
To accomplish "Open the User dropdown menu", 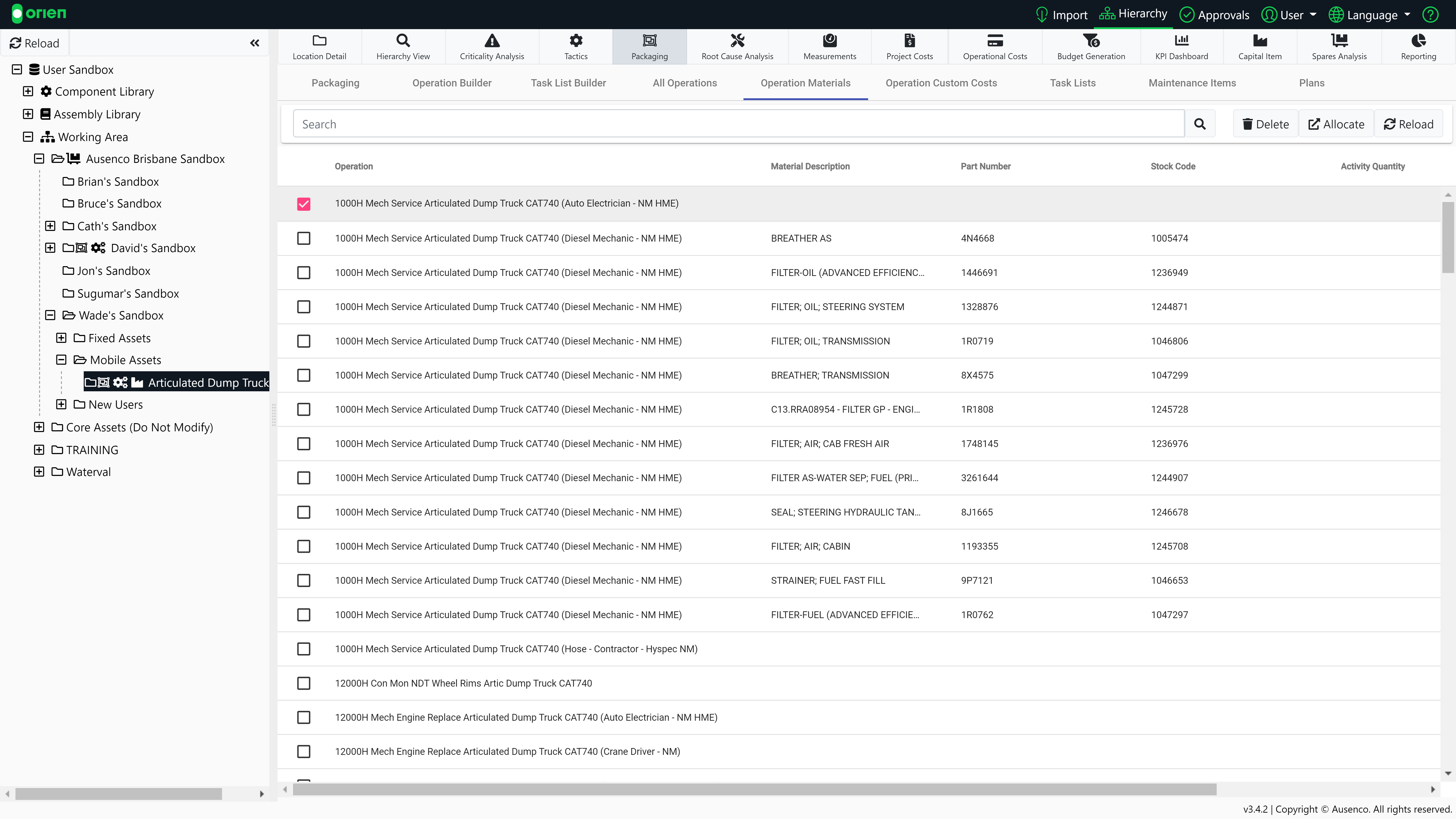I will tap(1289, 15).
